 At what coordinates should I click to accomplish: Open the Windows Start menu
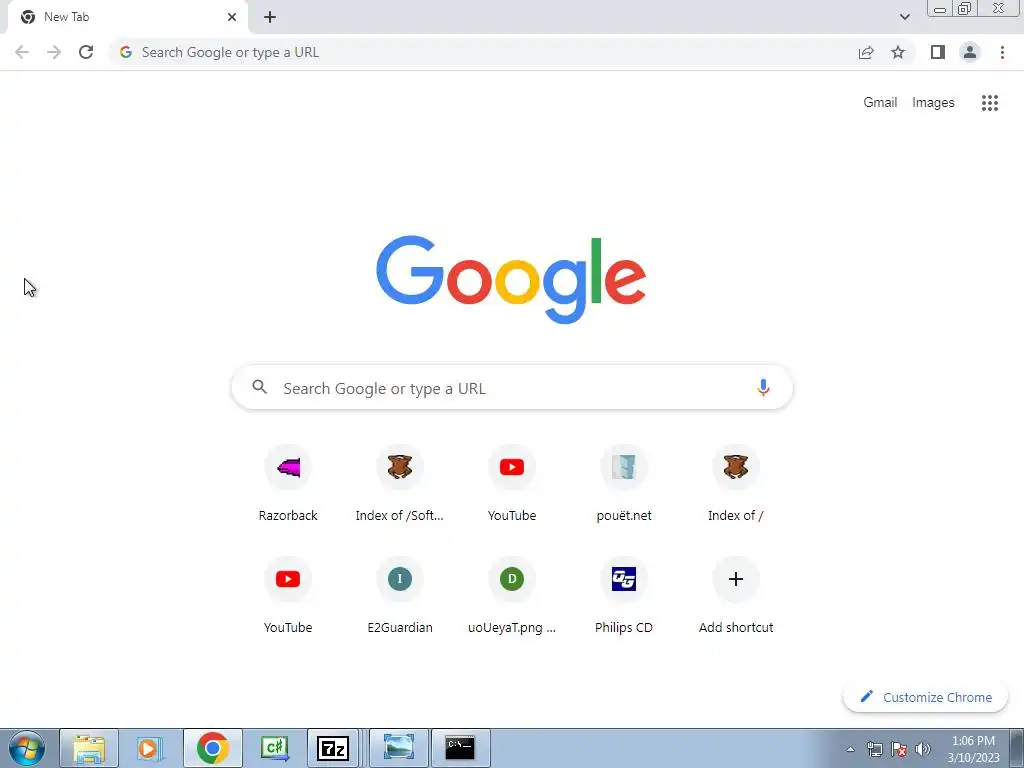[27, 748]
